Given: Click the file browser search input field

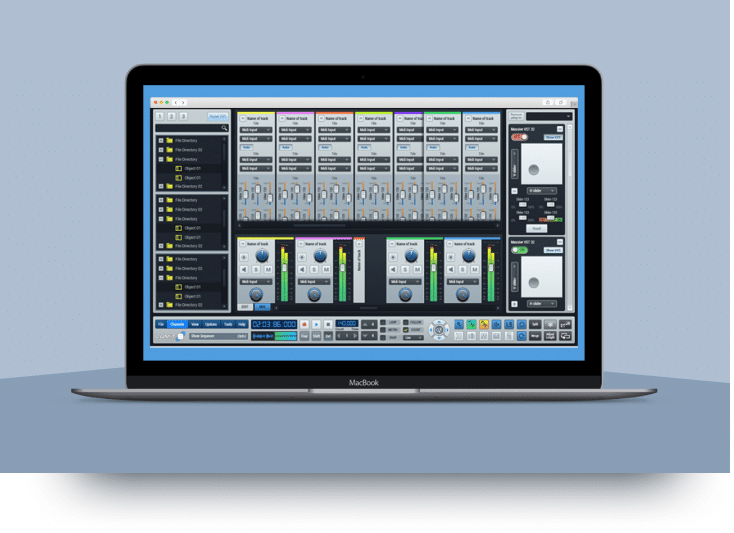Looking at the screenshot, I should pyautogui.click(x=188, y=128).
